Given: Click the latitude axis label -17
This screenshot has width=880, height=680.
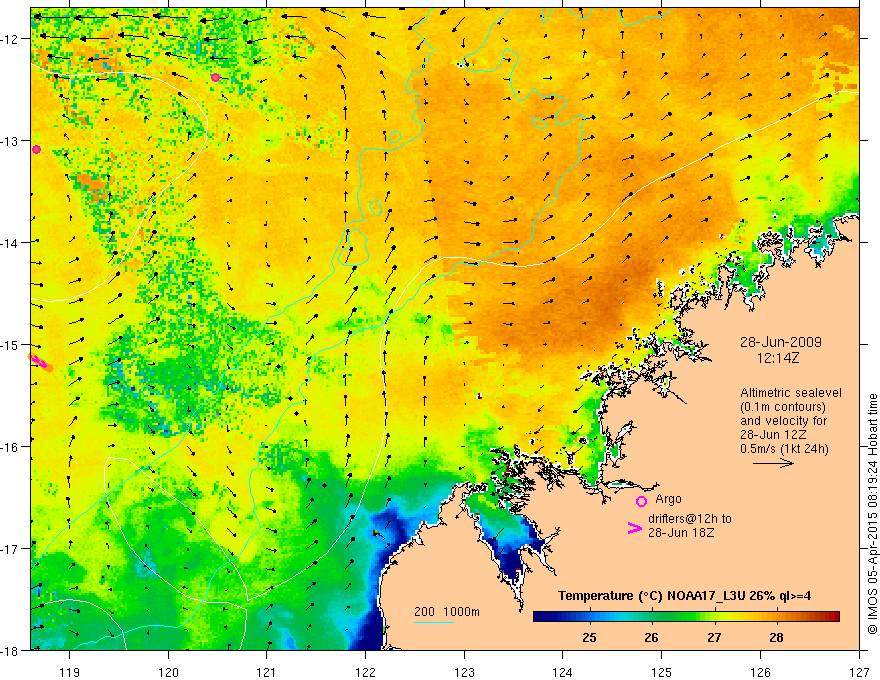Looking at the screenshot, I should [x=11, y=549].
